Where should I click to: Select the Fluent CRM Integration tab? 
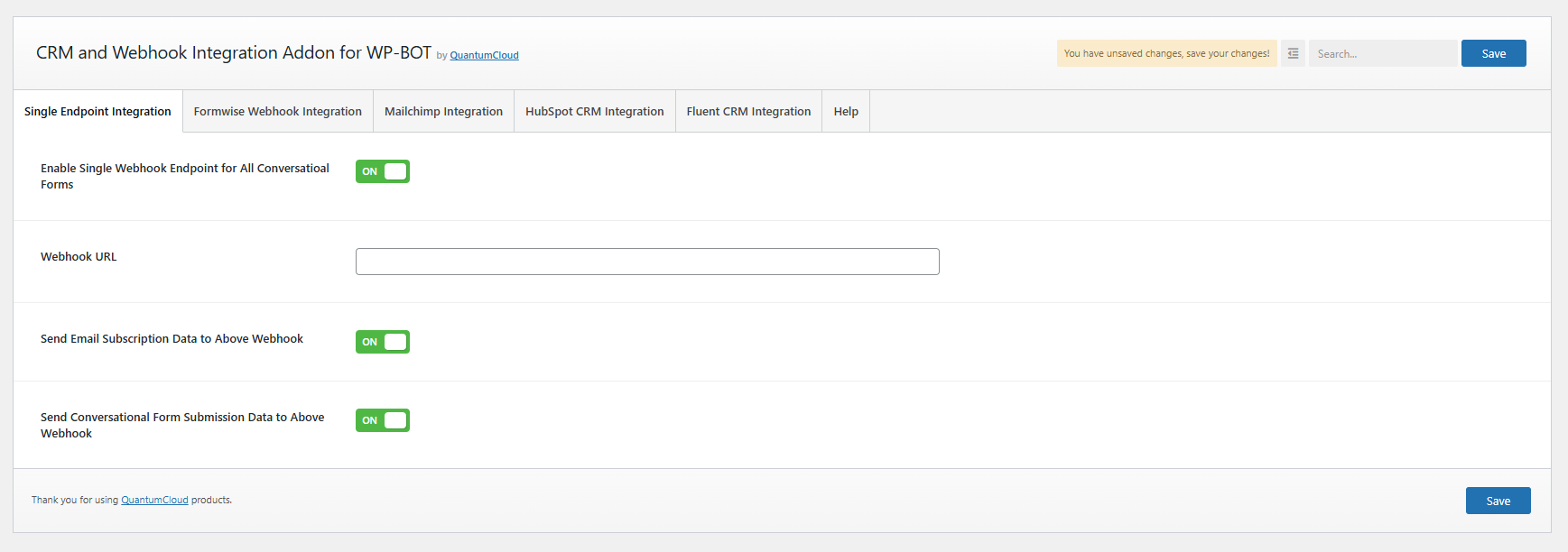[x=748, y=112]
